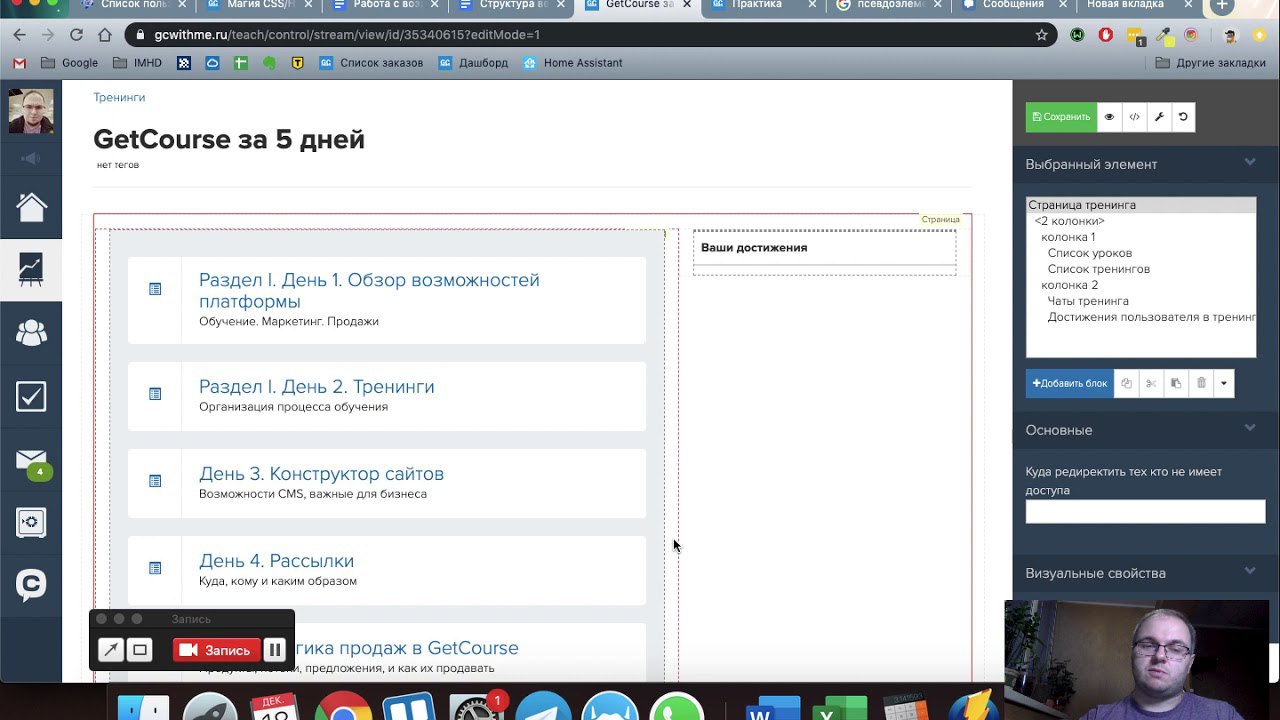Click the browser back arrow
The width and height of the screenshot is (1280, 720).
click(x=19, y=35)
